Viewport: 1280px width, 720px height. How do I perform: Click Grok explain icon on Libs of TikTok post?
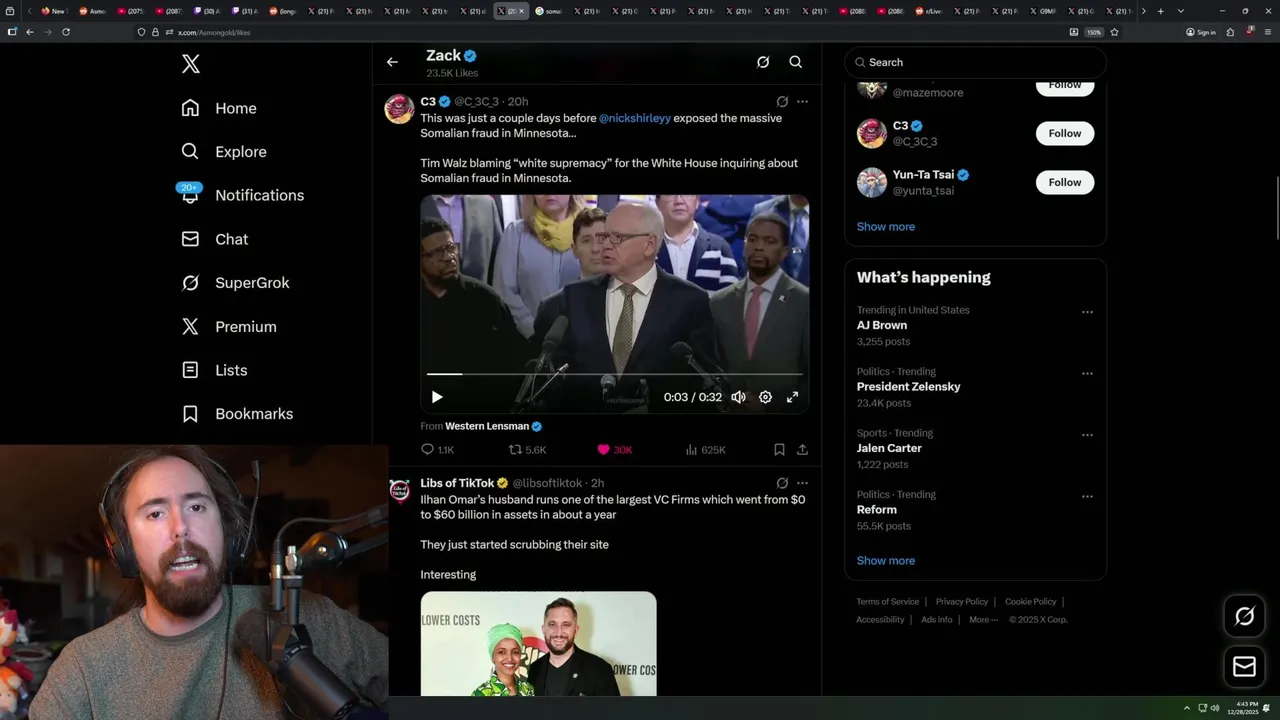782,483
